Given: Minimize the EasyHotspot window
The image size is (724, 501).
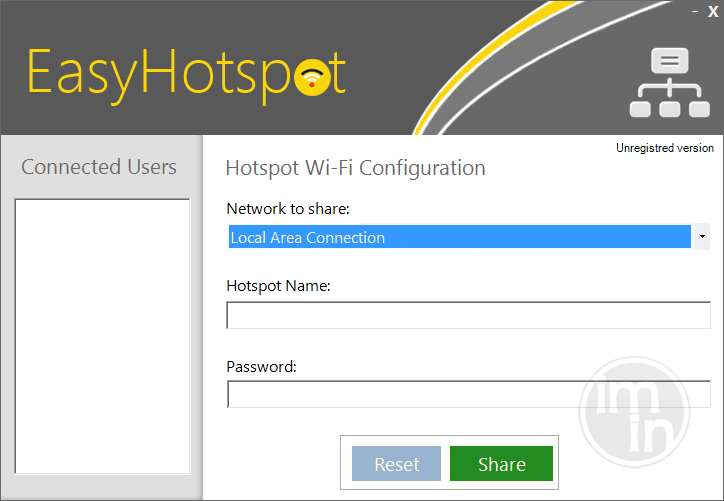Looking at the screenshot, I should [695, 12].
